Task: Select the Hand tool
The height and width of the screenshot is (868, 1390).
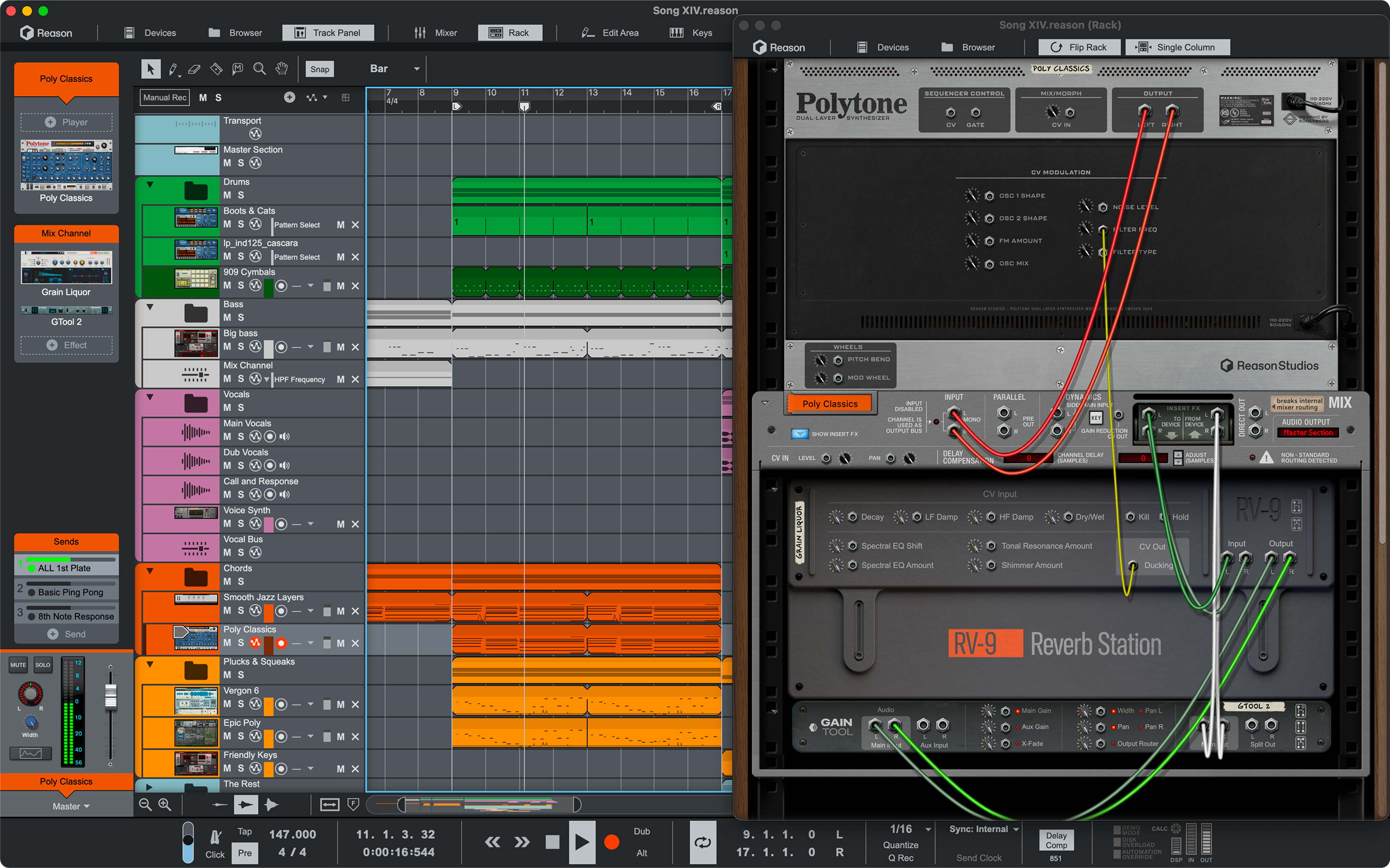Action: [281, 69]
